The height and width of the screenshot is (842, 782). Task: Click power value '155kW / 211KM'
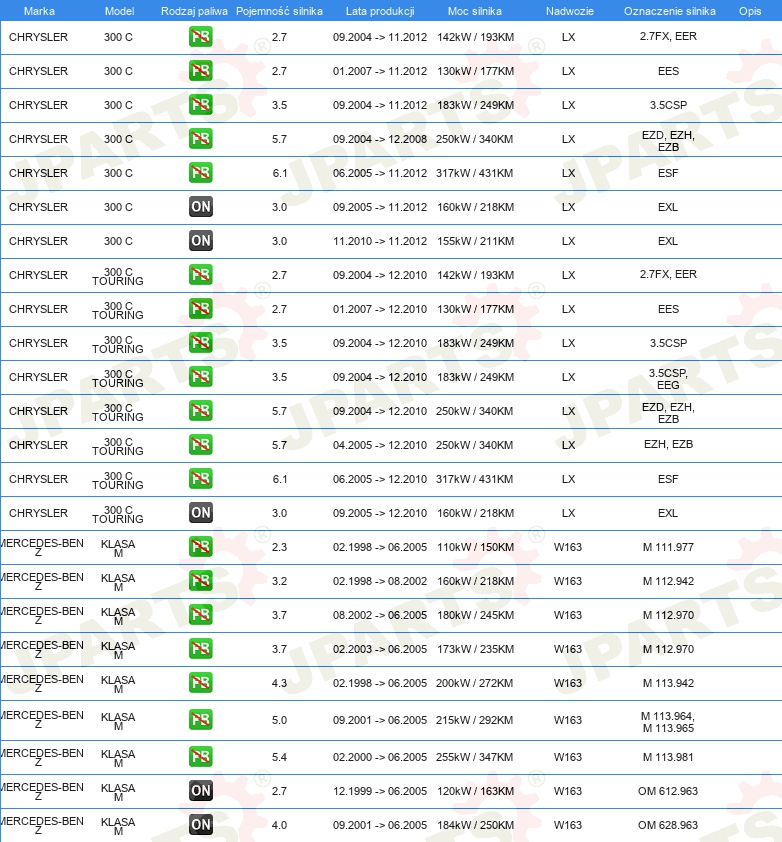tap(475, 241)
